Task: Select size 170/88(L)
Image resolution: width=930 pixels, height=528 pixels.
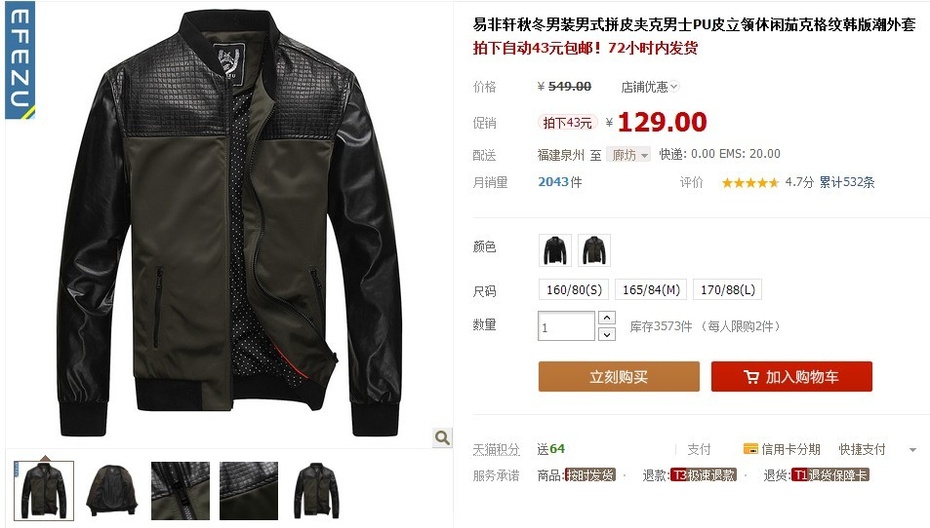Action: pos(727,290)
